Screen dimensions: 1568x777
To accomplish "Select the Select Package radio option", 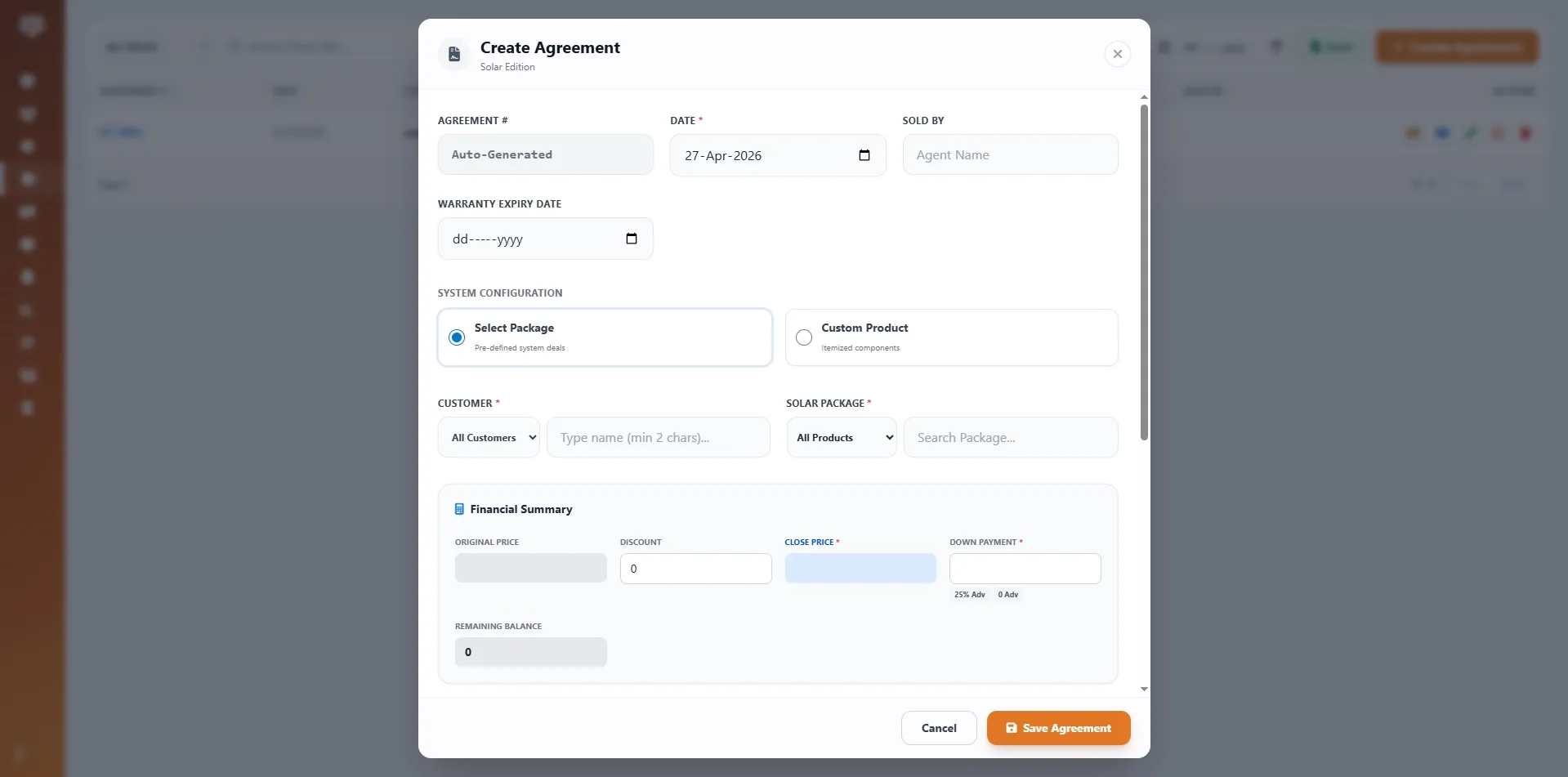I will [457, 337].
